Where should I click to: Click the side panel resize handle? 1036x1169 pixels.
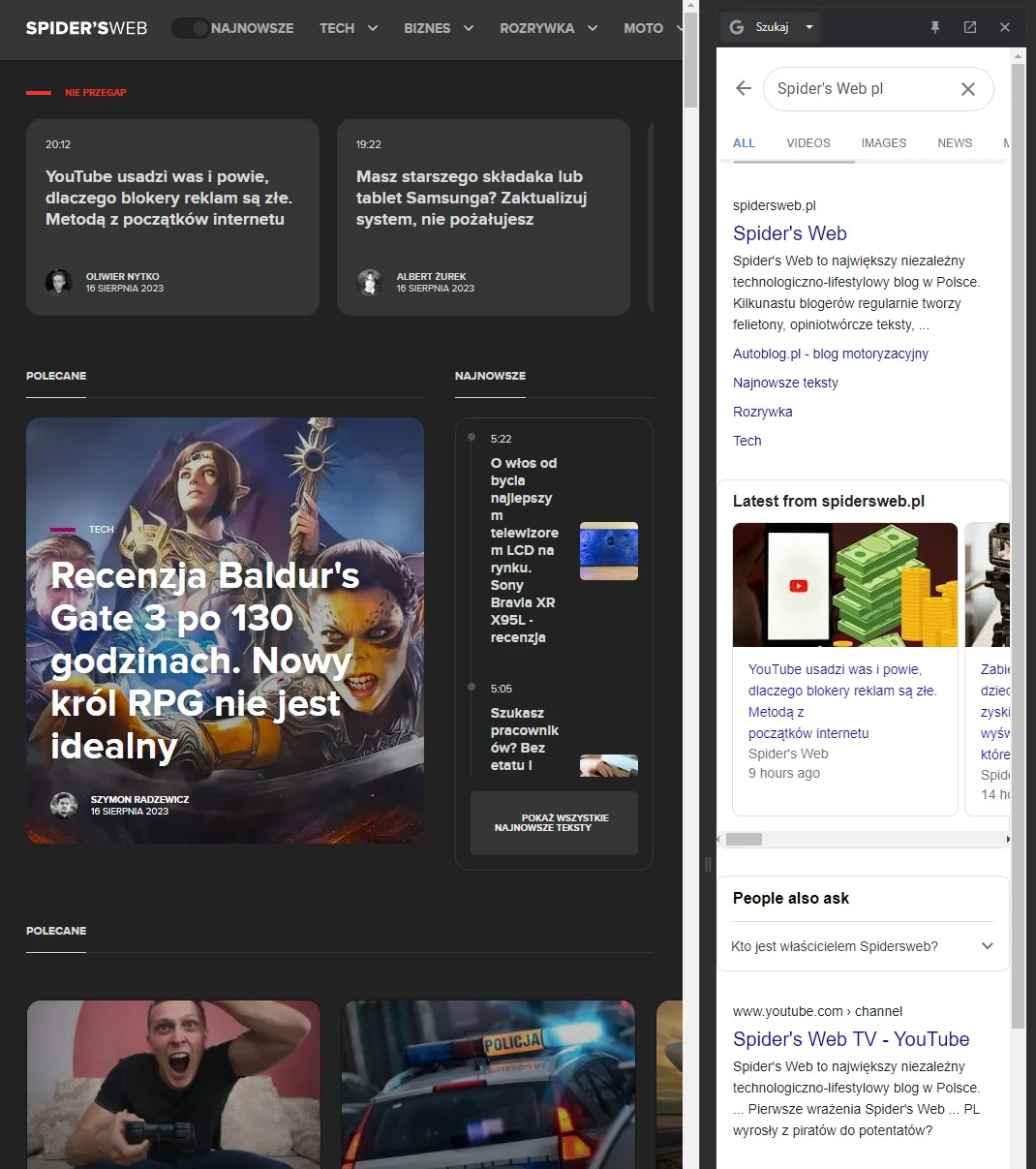pos(708,864)
